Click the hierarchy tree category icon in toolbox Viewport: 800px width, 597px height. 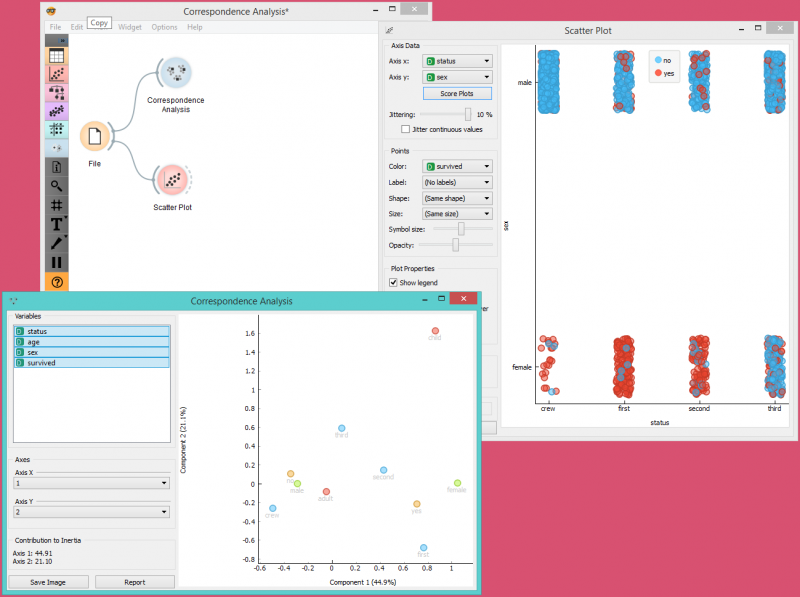[56, 93]
